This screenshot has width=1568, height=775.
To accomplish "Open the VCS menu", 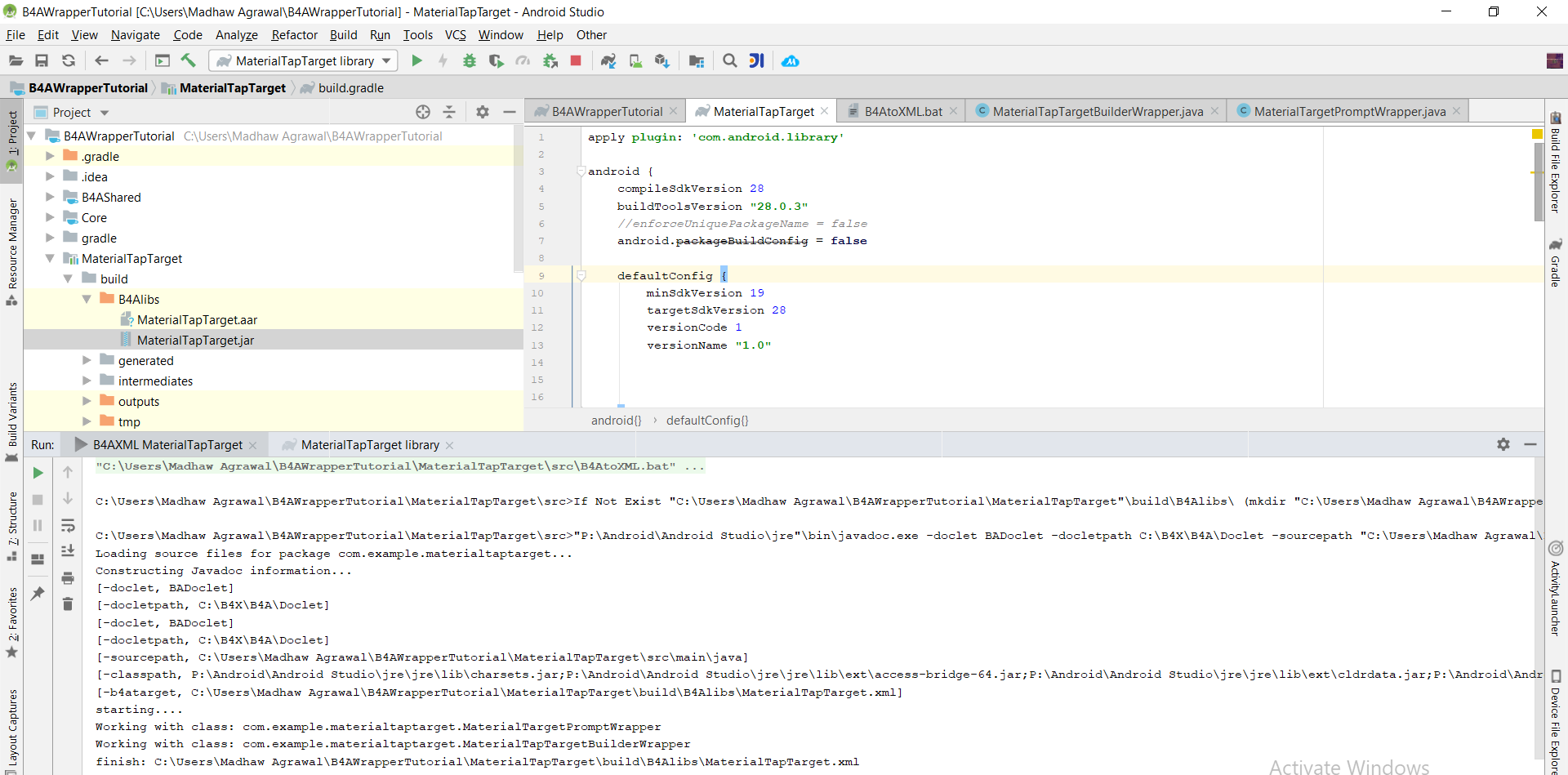I will 456,35.
